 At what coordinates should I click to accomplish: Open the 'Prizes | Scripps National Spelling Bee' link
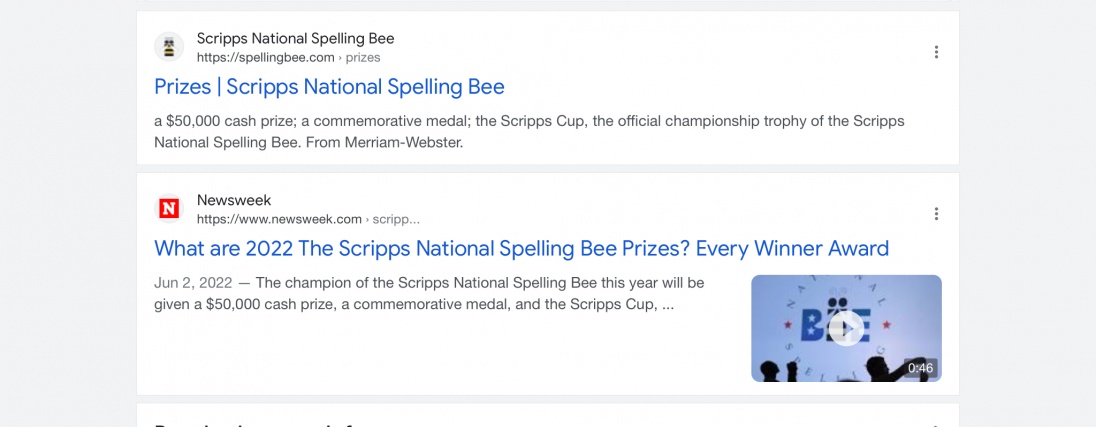tap(329, 87)
